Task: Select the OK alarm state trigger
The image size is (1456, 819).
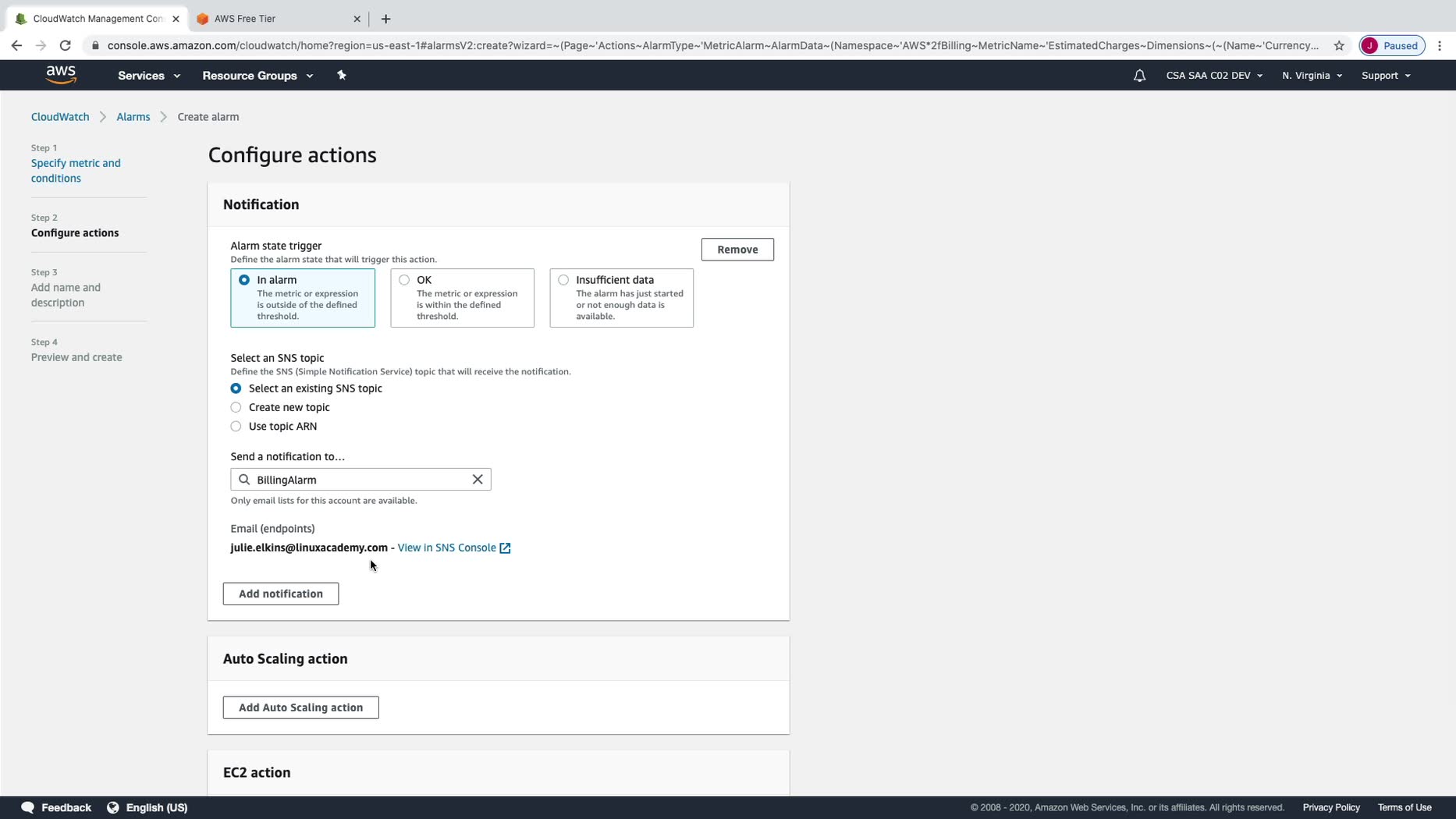Action: pos(462,298)
